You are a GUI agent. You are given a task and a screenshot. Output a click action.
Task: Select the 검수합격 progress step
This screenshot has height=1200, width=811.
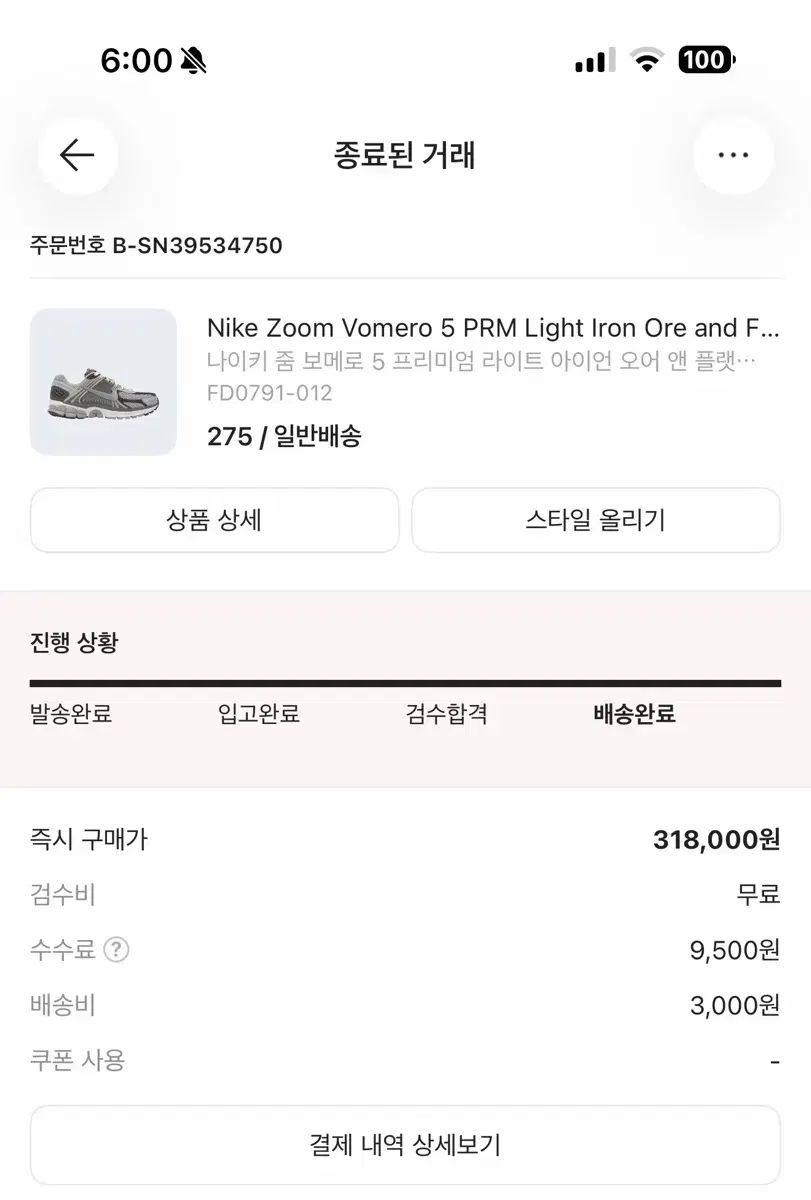pos(447,714)
